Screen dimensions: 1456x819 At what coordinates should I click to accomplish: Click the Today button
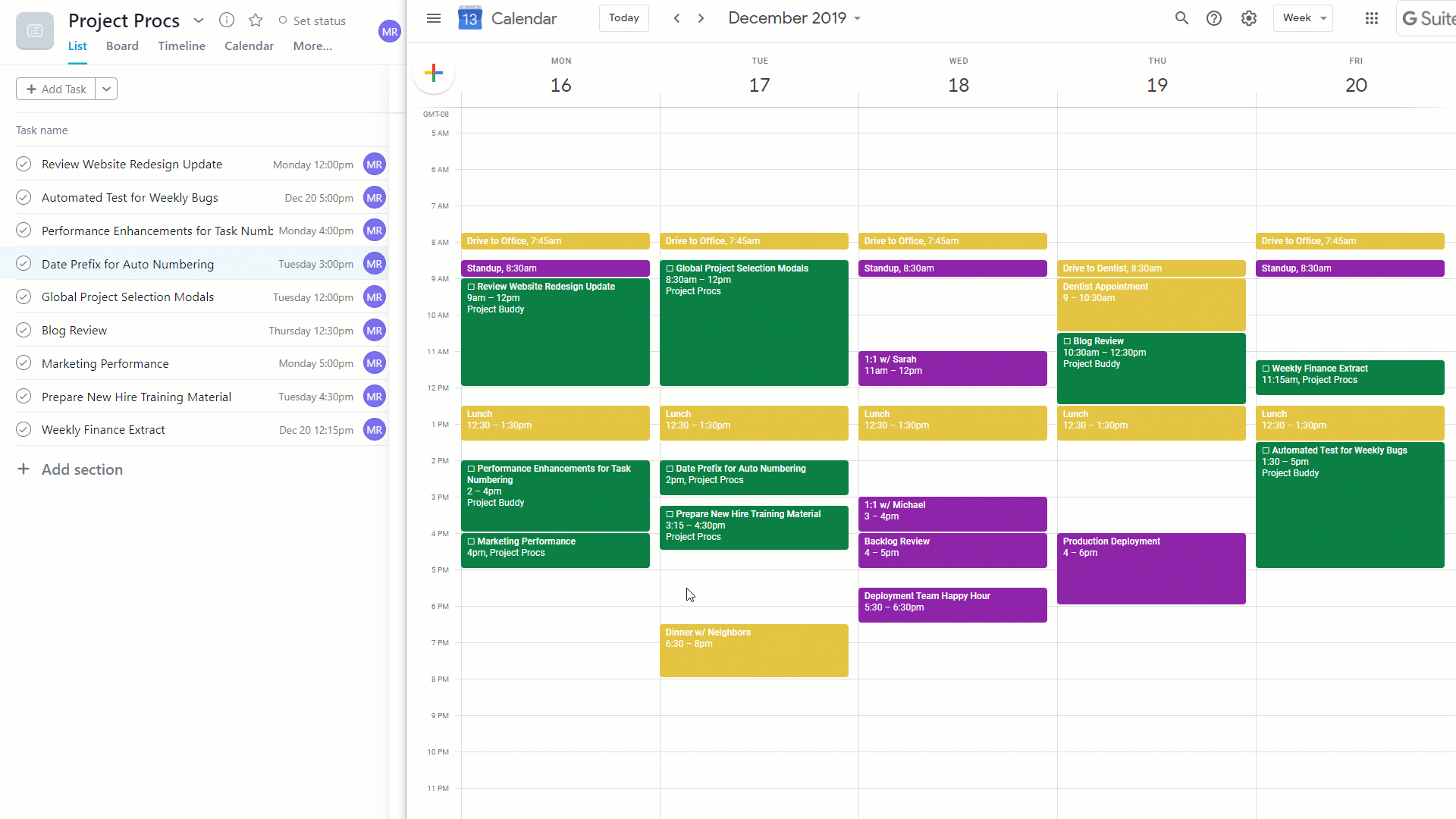pos(623,17)
